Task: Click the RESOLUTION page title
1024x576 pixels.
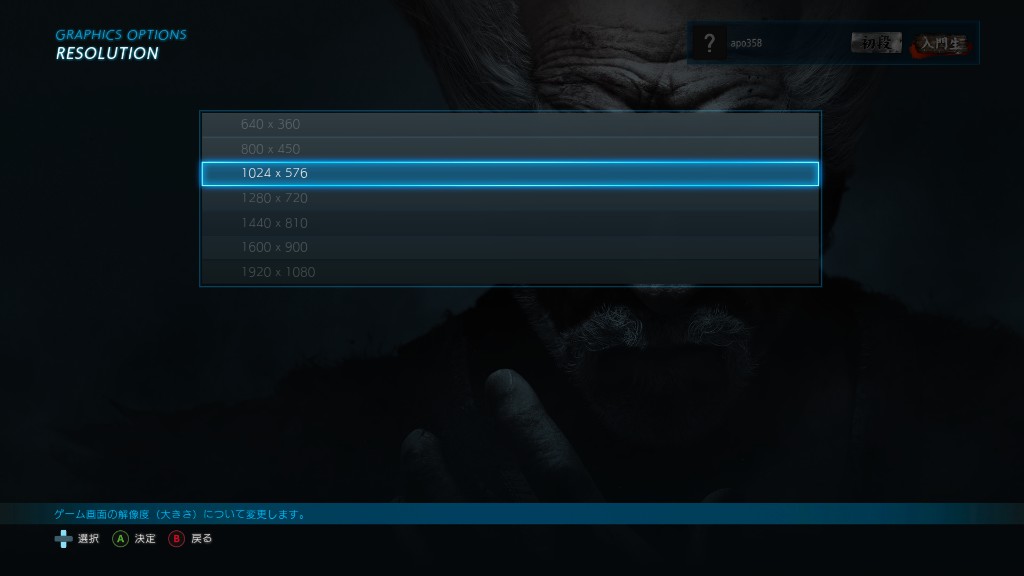Action: point(107,54)
